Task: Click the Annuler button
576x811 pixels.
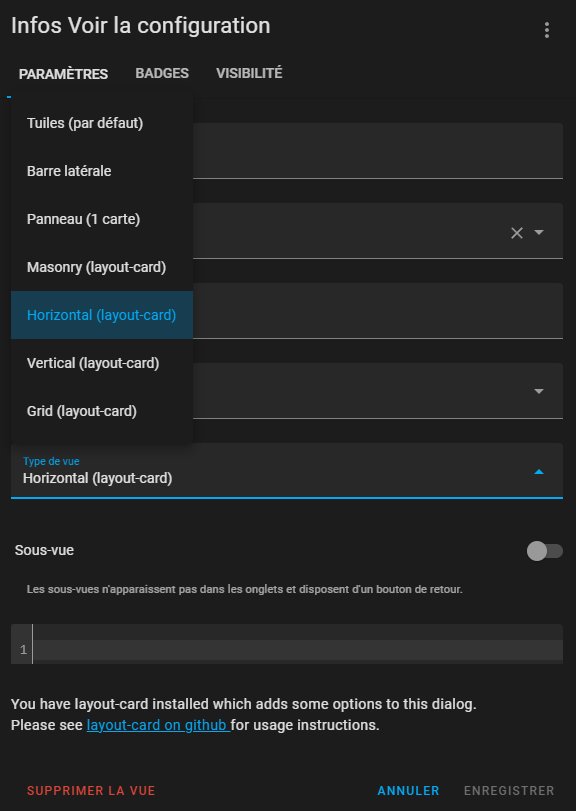Action: pos(408,791)
